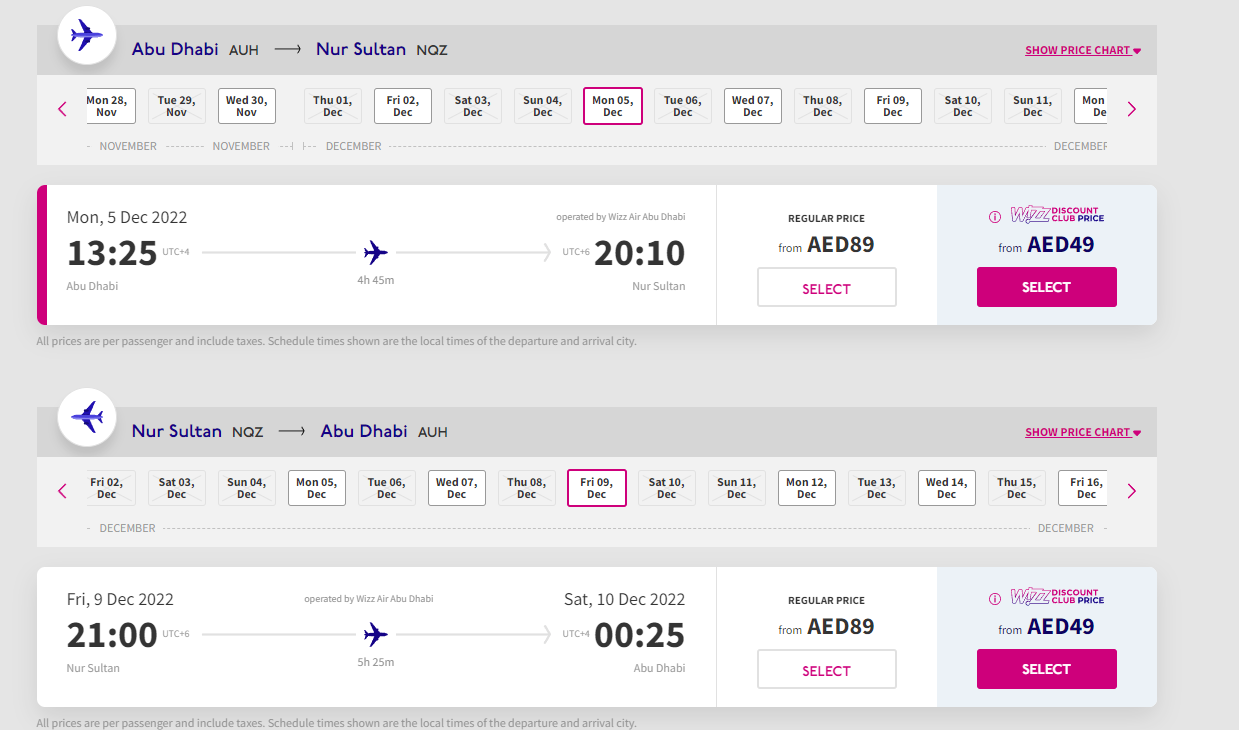This screenshot has height=730, width=1239.
Task: Expand outbound Show Price Chart
Action: coord(1083,50)
